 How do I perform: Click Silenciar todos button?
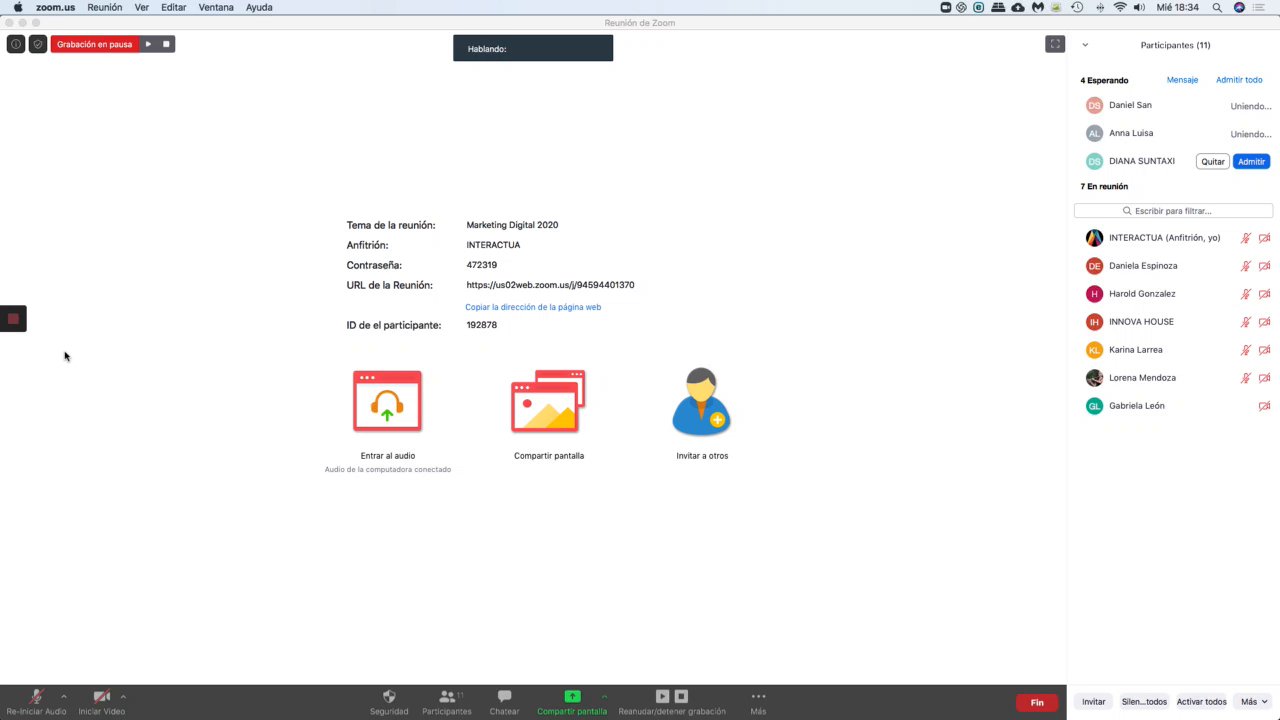click(x=1144, y=702)
